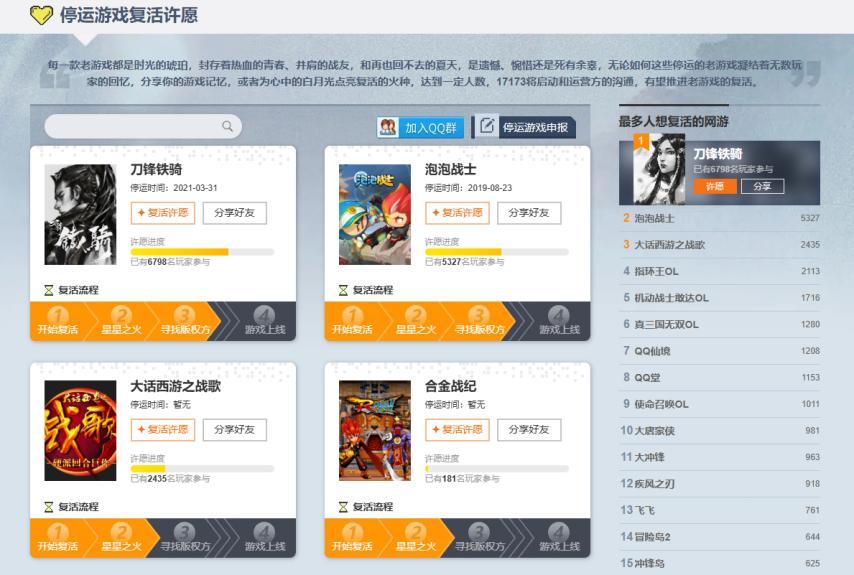
Task: Click the 泡泡战士 cover thumbnail
Action: click(375, 215)
